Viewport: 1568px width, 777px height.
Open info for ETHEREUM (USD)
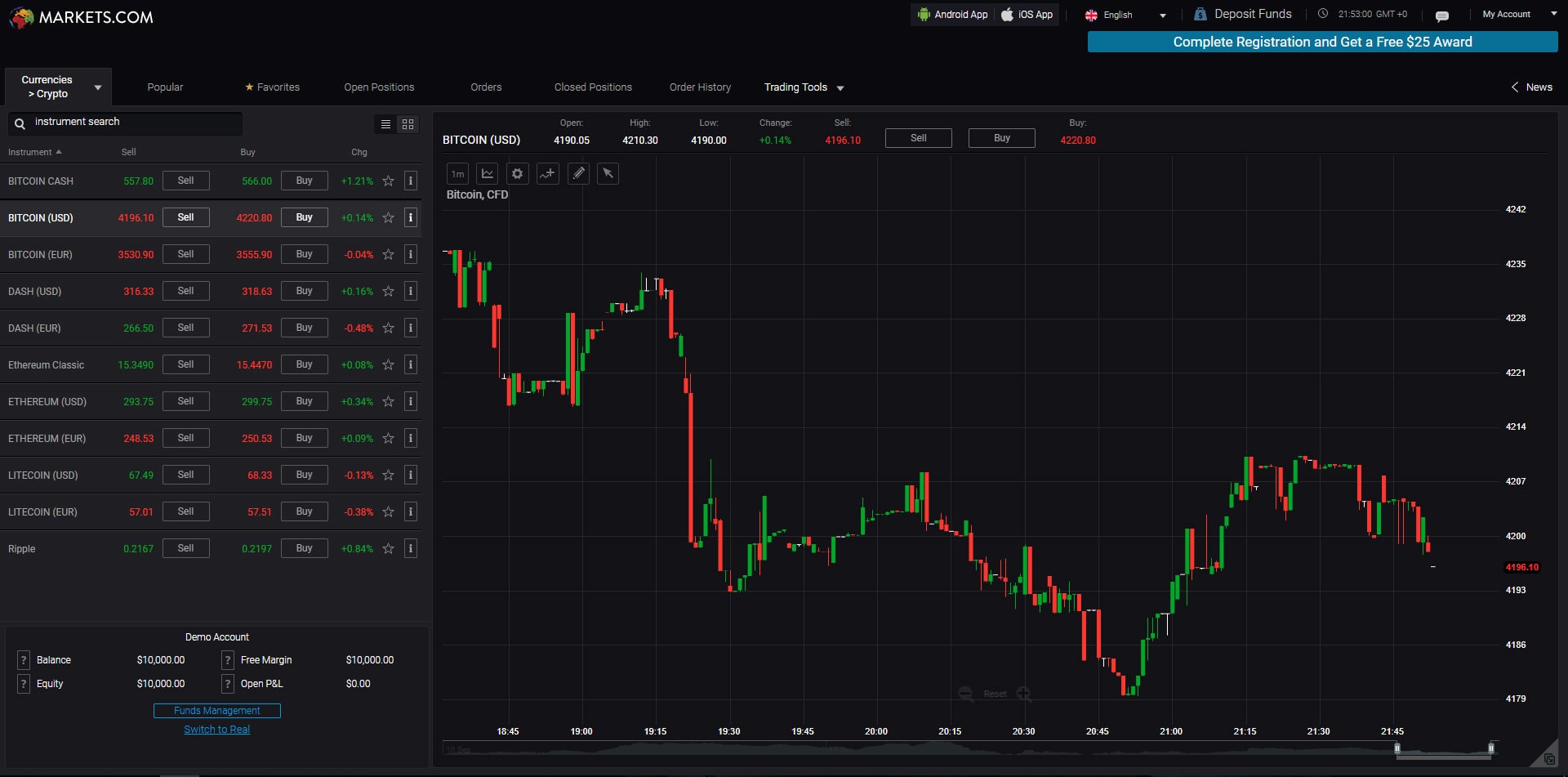(411, 401)
